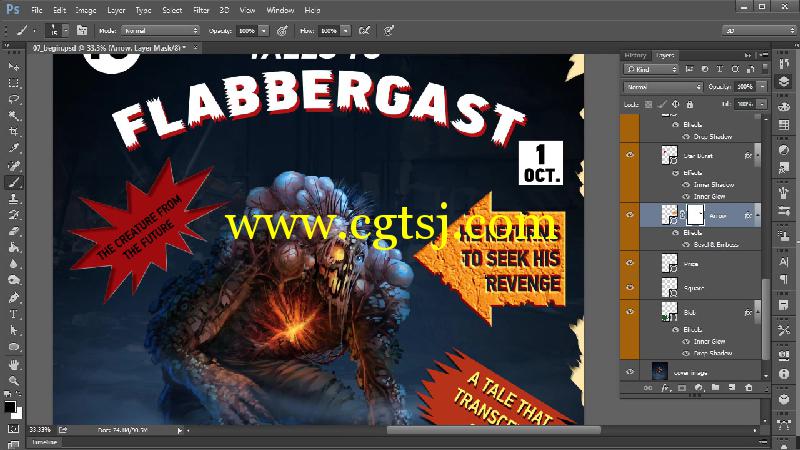Click the zoom percentage field in status bar
Screen dimensions: 800x450
40,430
